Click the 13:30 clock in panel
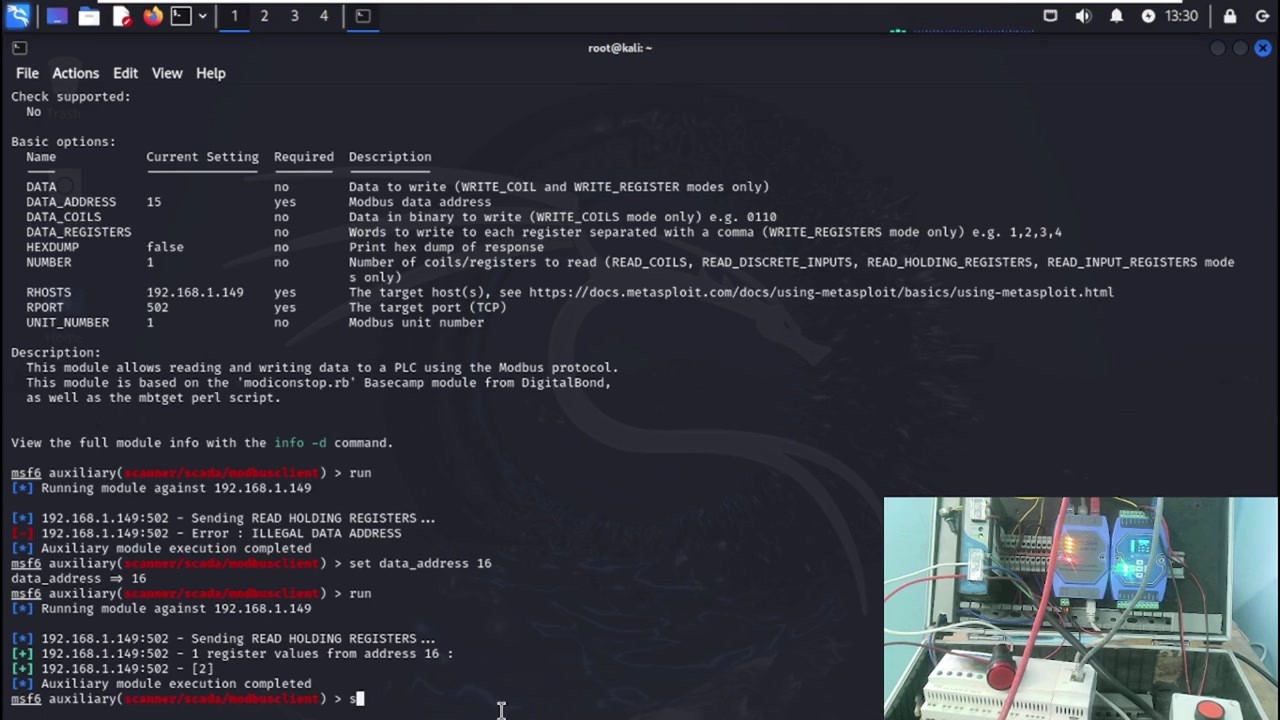Viewport: 1280px width, 720px height. [x=1181, y=16]
